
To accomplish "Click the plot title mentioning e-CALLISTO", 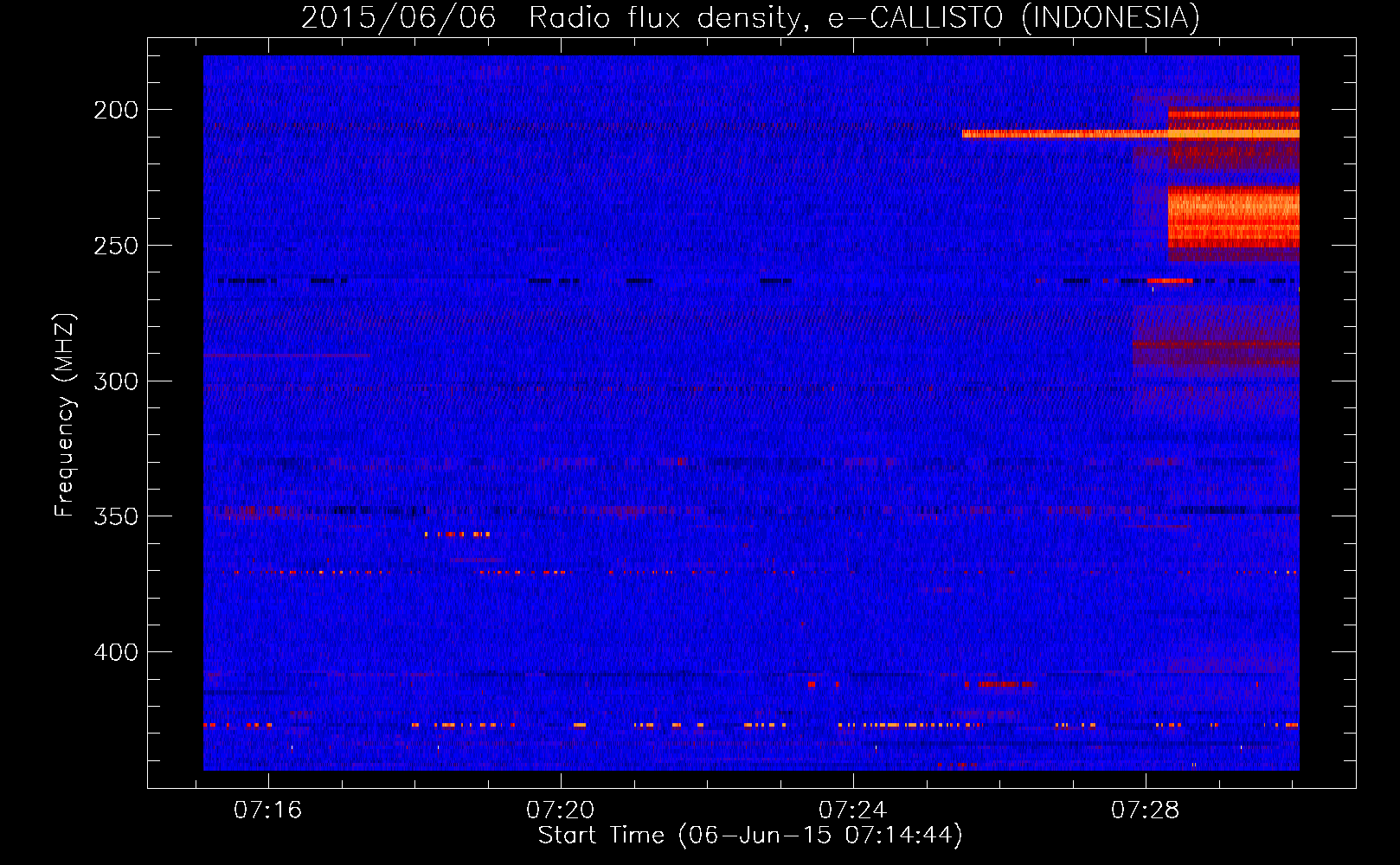I will click(750, 17).
